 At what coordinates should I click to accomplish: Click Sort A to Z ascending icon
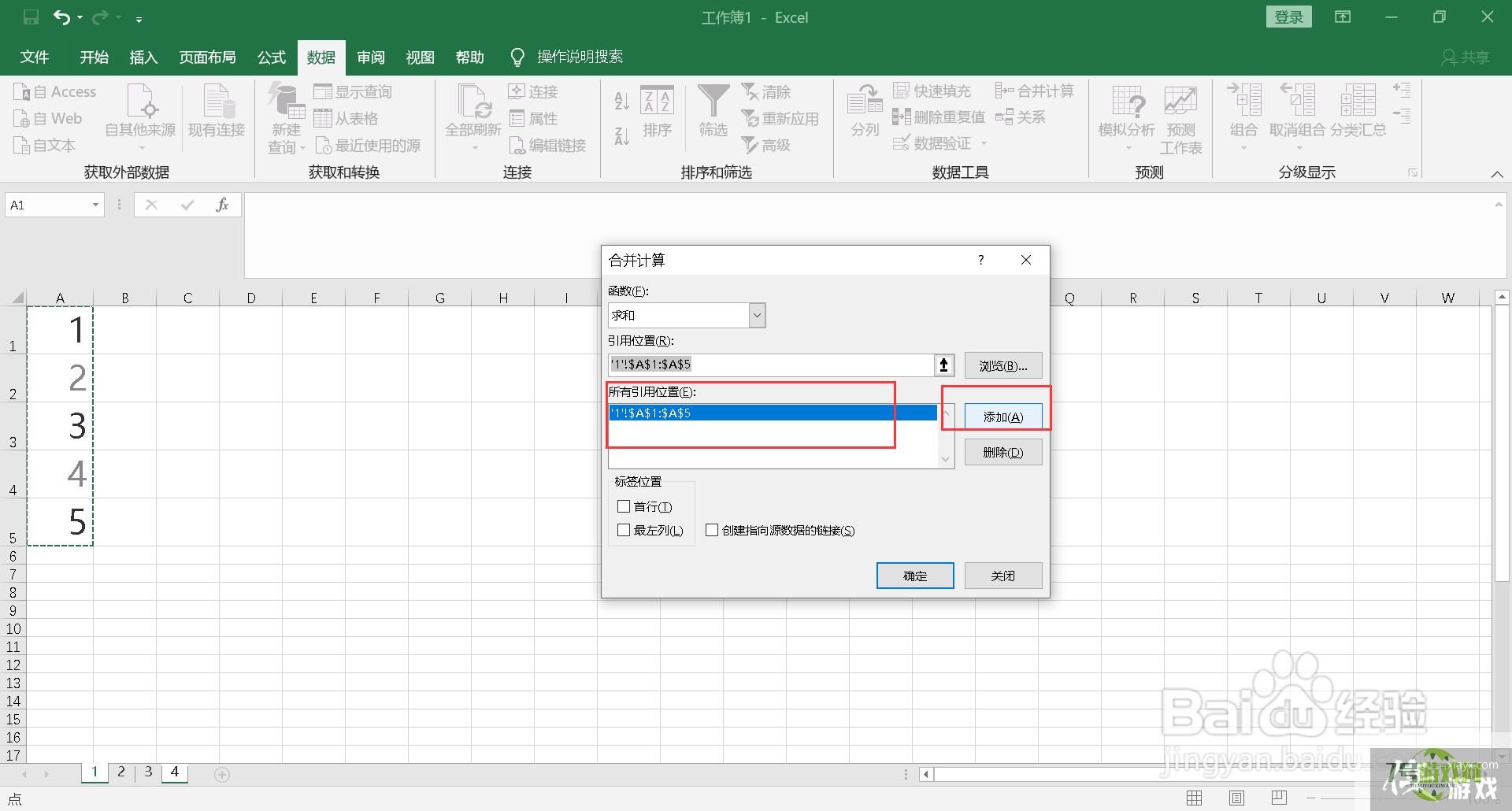tap(621, 100)
